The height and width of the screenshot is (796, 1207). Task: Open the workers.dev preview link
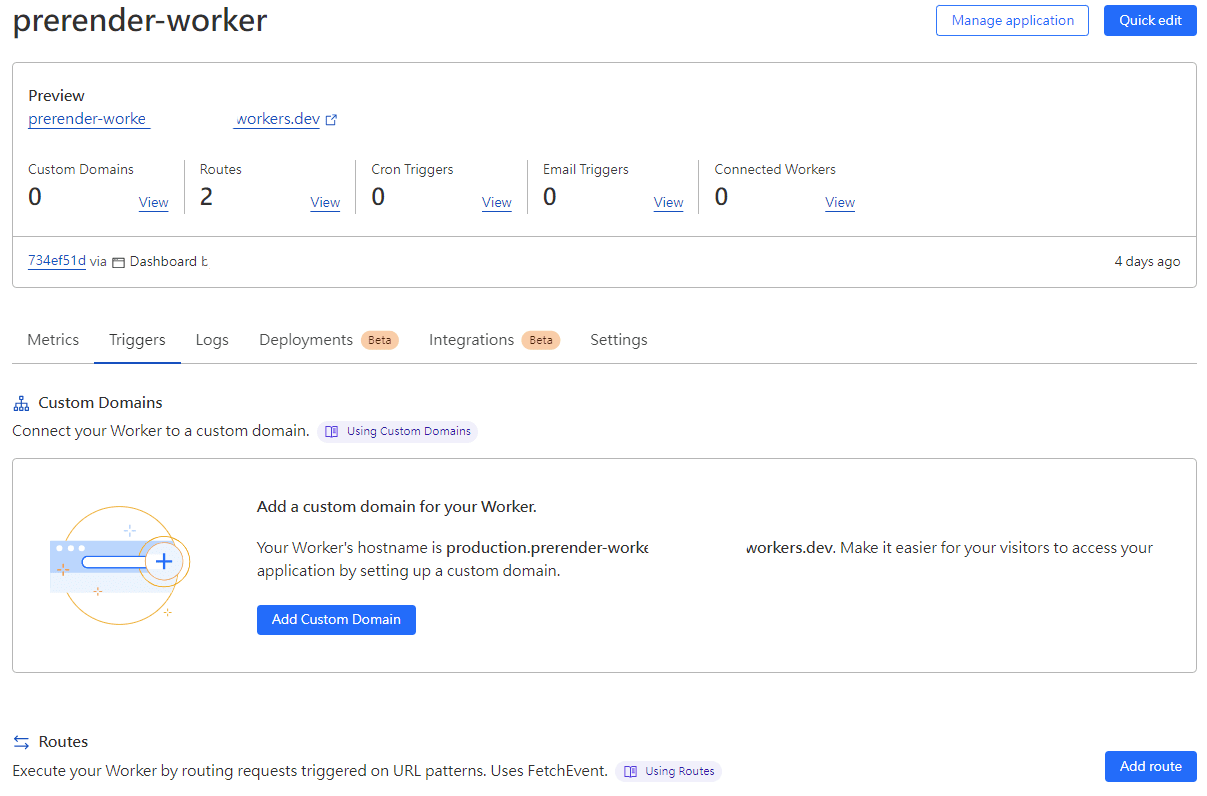(277, 119)
